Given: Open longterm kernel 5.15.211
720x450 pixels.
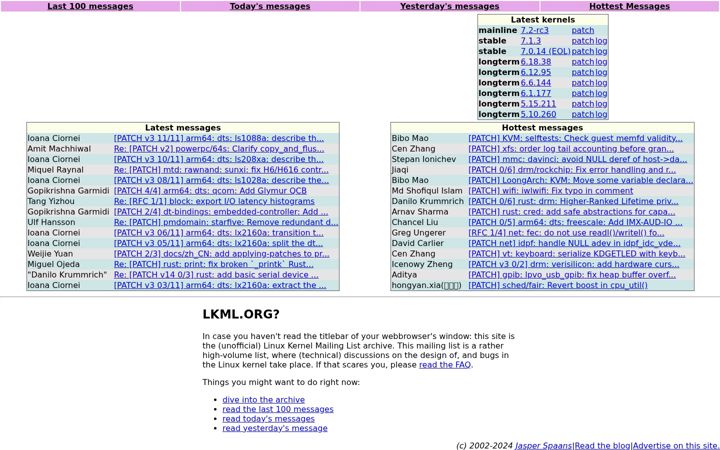Looking at the screenshot, I should pos(538,104).
